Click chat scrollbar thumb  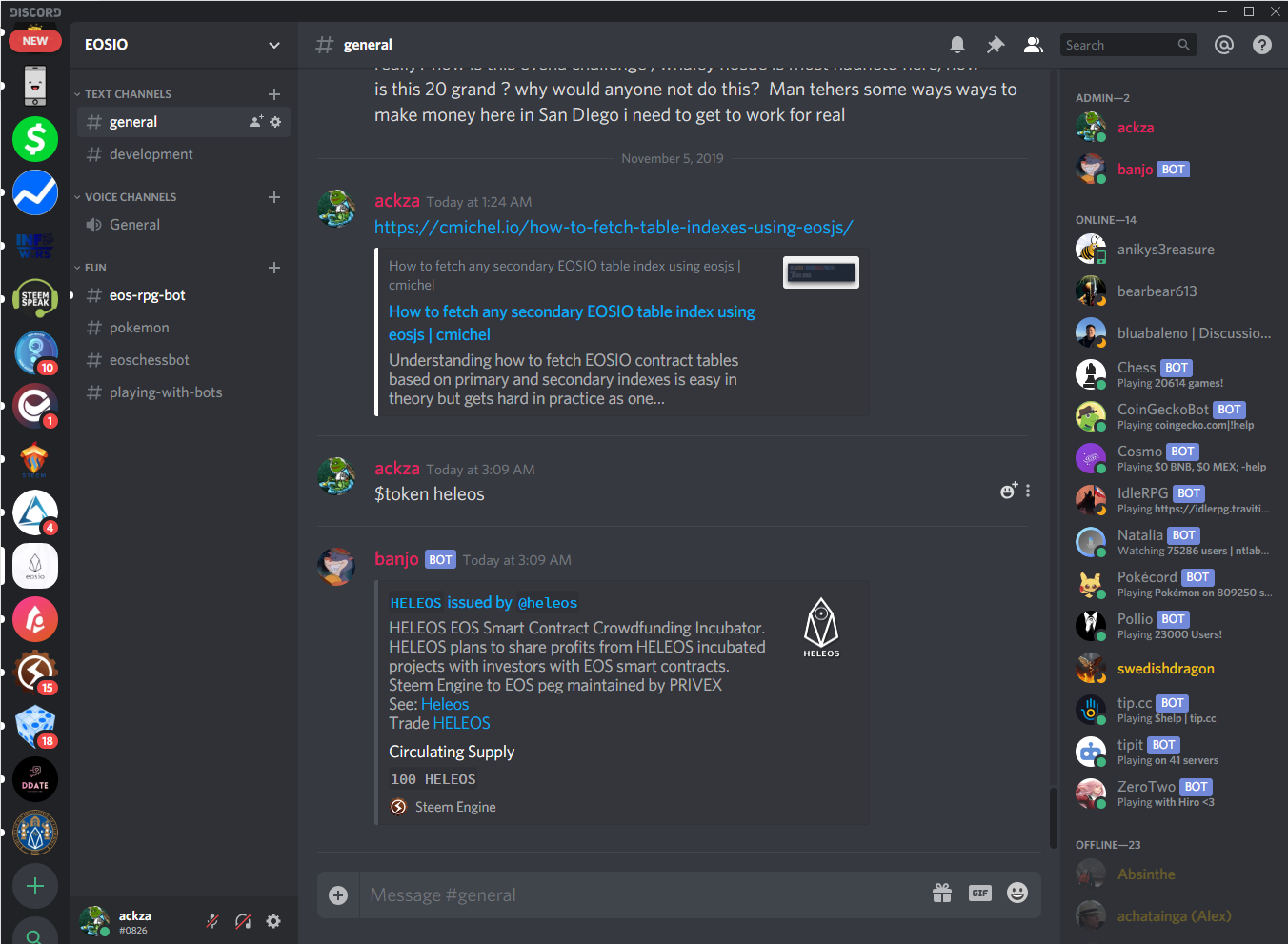[1053, 817]
